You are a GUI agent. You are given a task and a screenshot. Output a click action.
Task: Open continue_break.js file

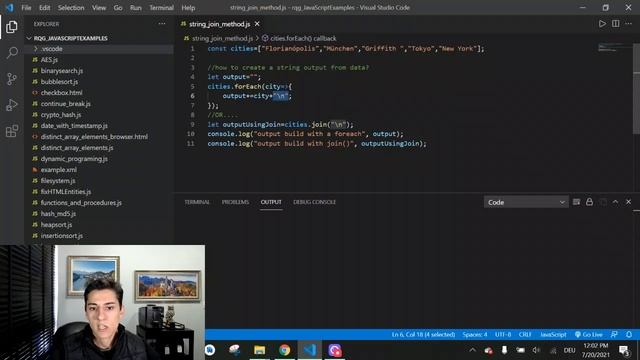(66, 104)
